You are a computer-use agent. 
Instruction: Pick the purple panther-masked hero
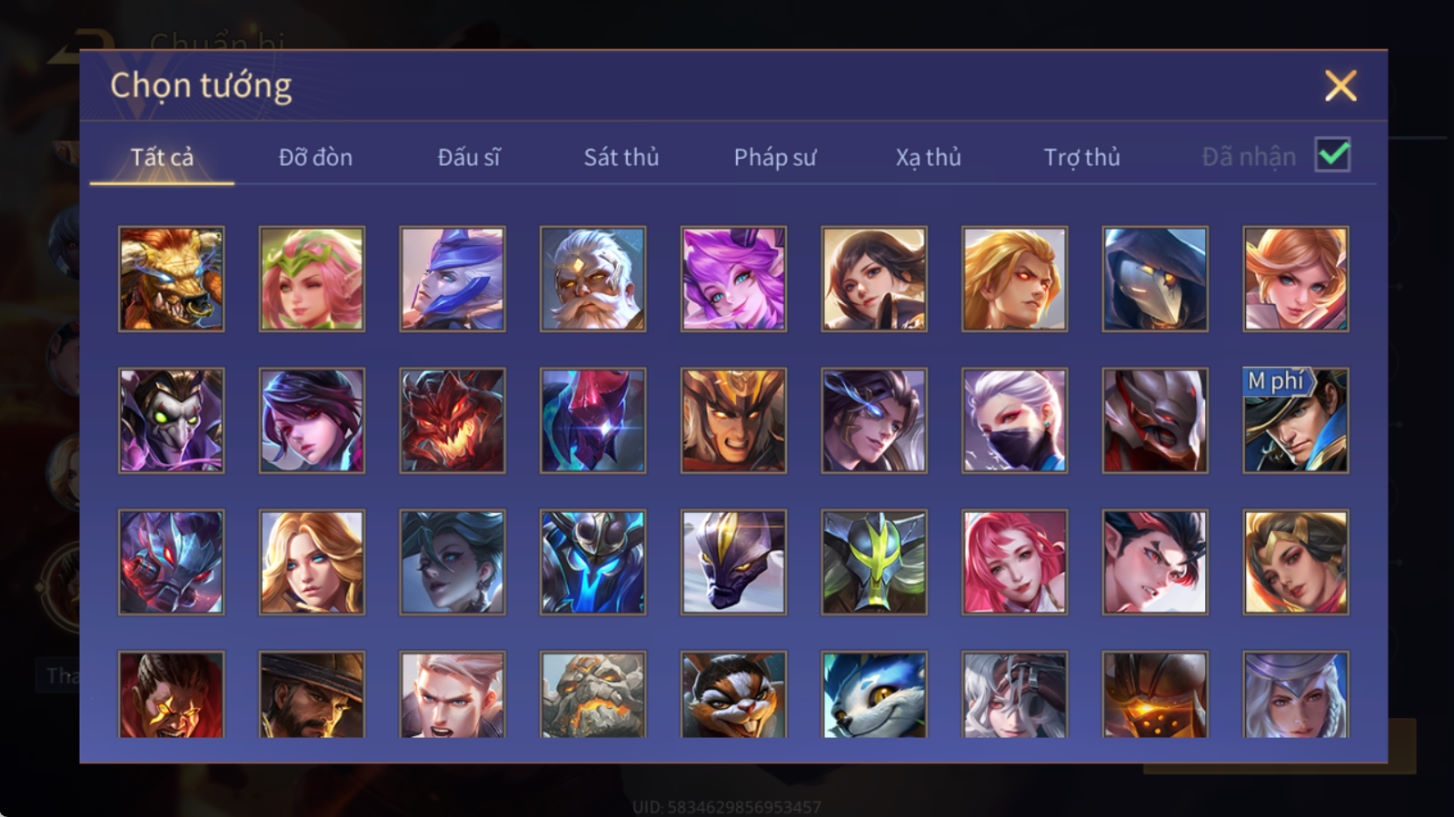(x=733, y=562)
